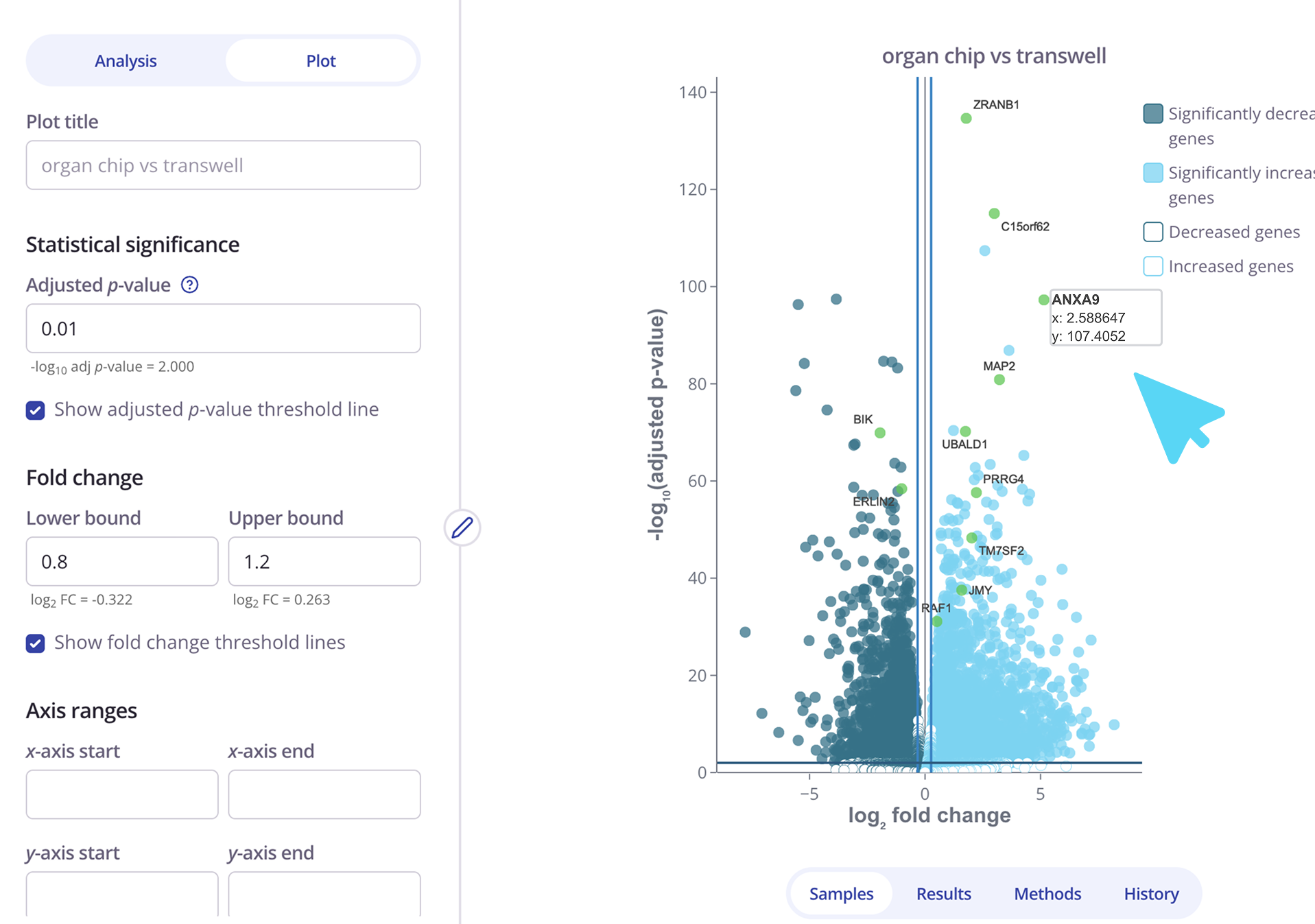This screenshot has width=1315, height=924.
Task: Switch to the Analysis tab
Action: point(126,61)
